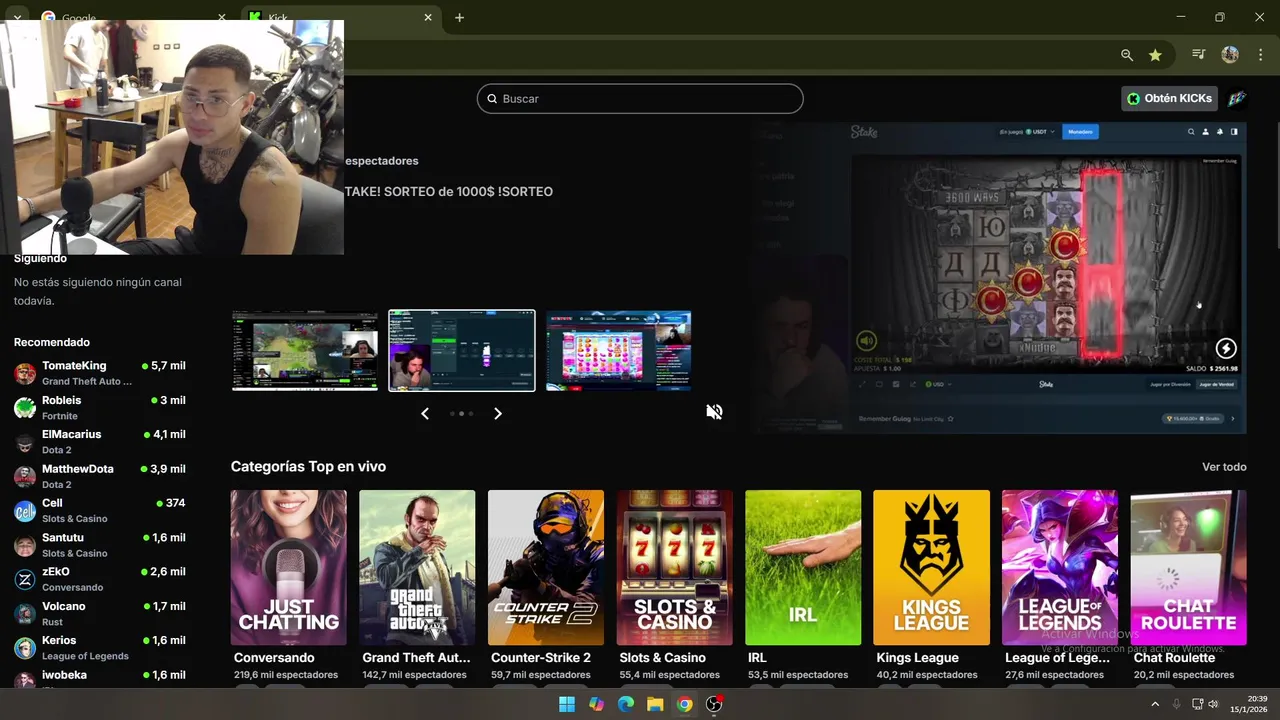
Task: Click the bookmark star icon
Action: (1155, 55)
